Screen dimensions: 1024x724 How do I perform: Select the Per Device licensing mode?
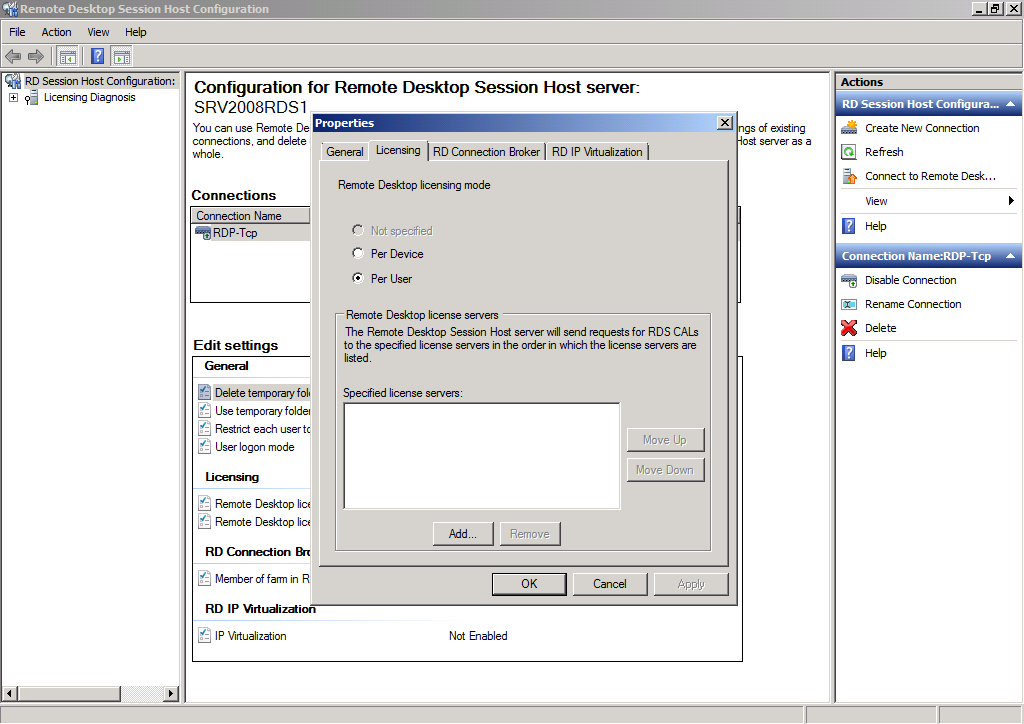[358, 253]
